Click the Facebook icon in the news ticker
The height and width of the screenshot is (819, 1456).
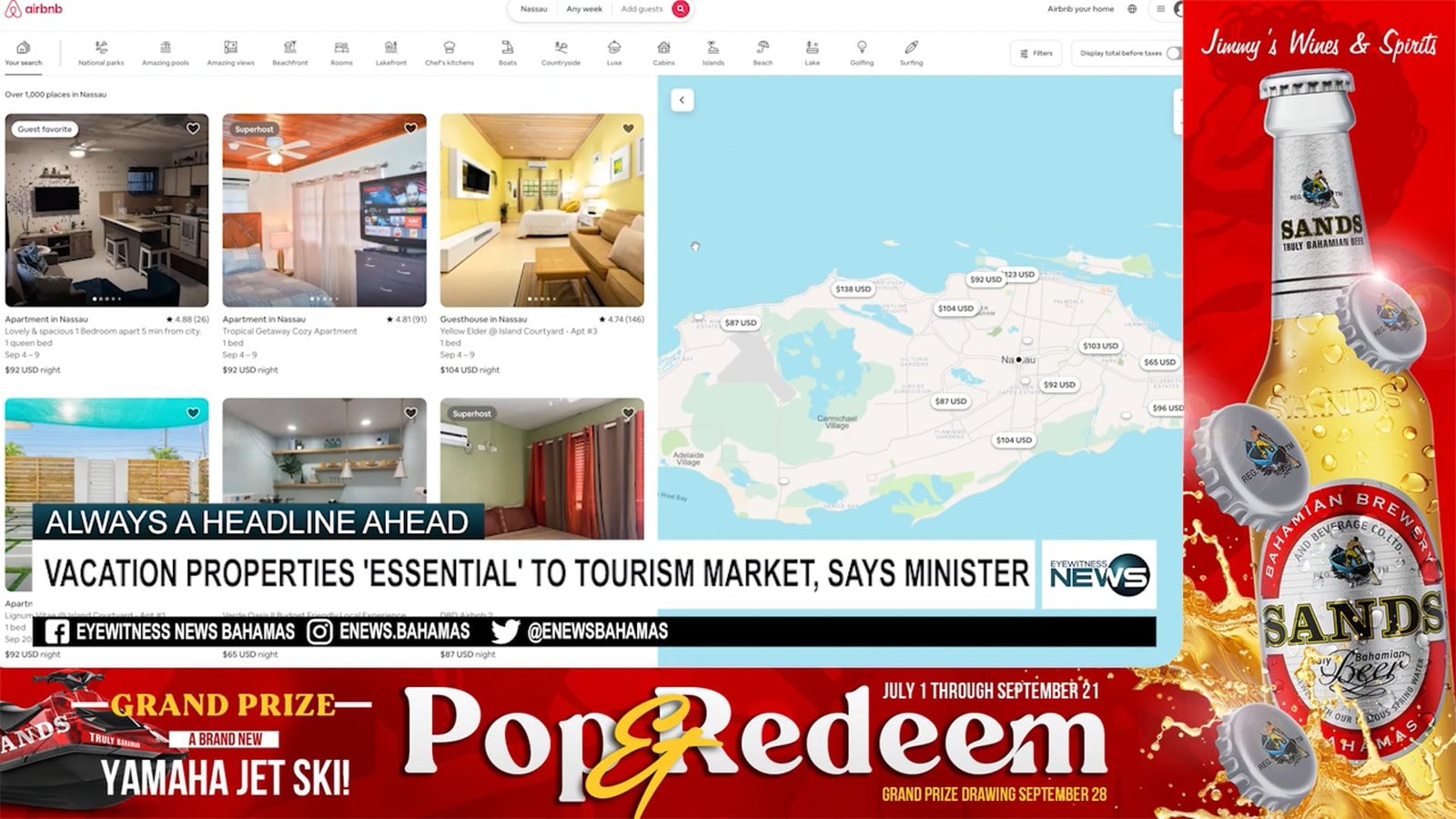pyautogui.click(x=56, y=632)
